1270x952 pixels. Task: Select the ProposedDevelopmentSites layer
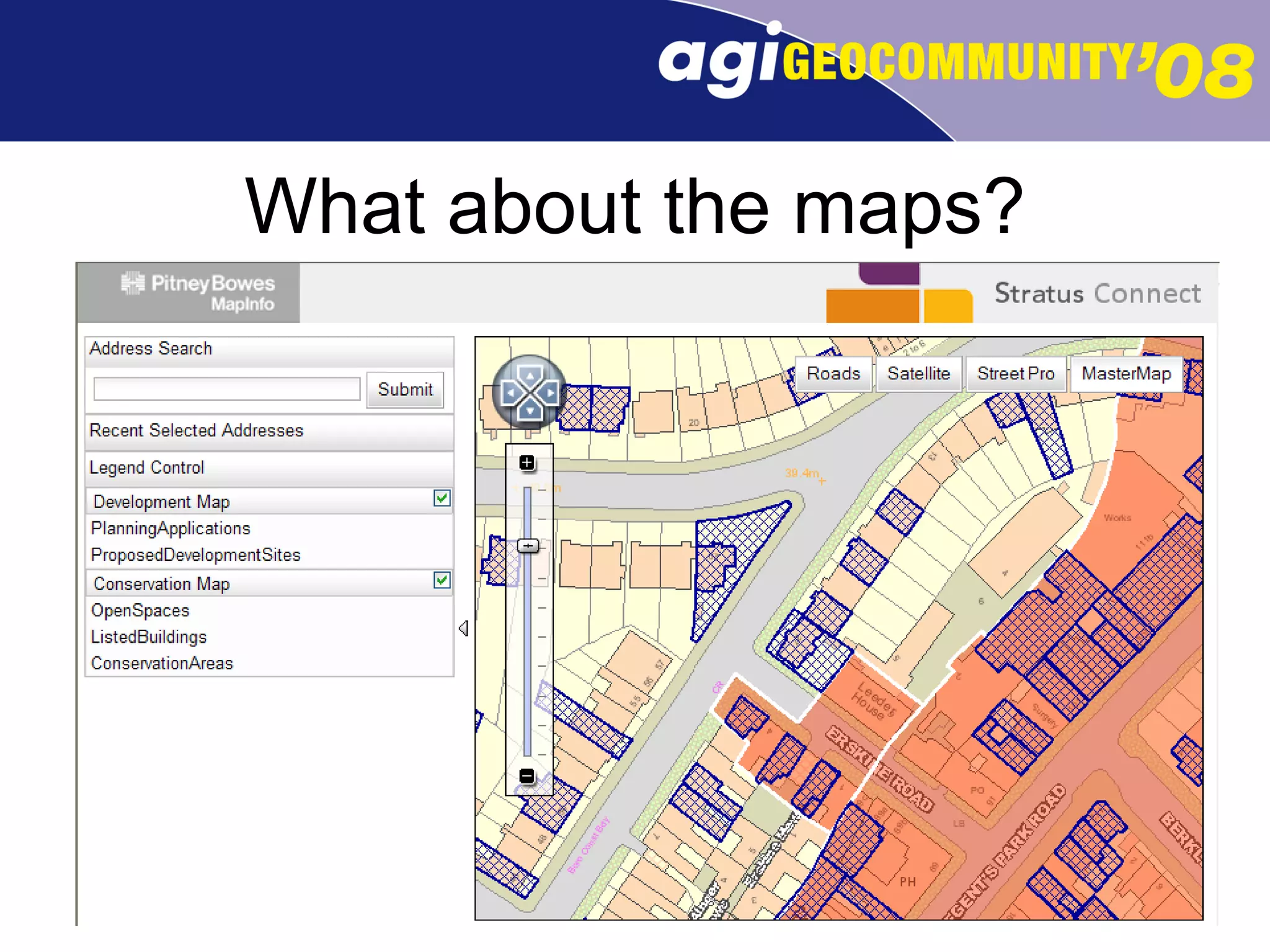pos(195,555)
